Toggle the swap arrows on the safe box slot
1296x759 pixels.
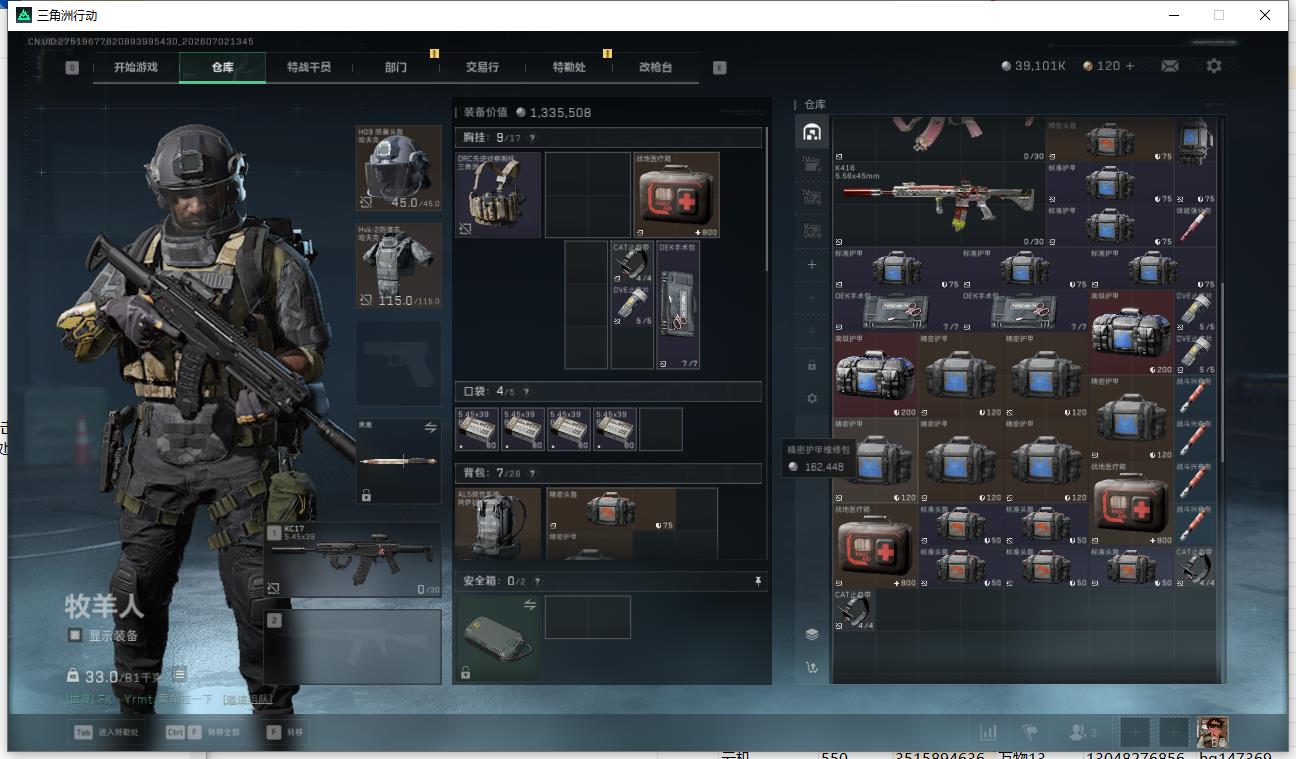(530, 605)
